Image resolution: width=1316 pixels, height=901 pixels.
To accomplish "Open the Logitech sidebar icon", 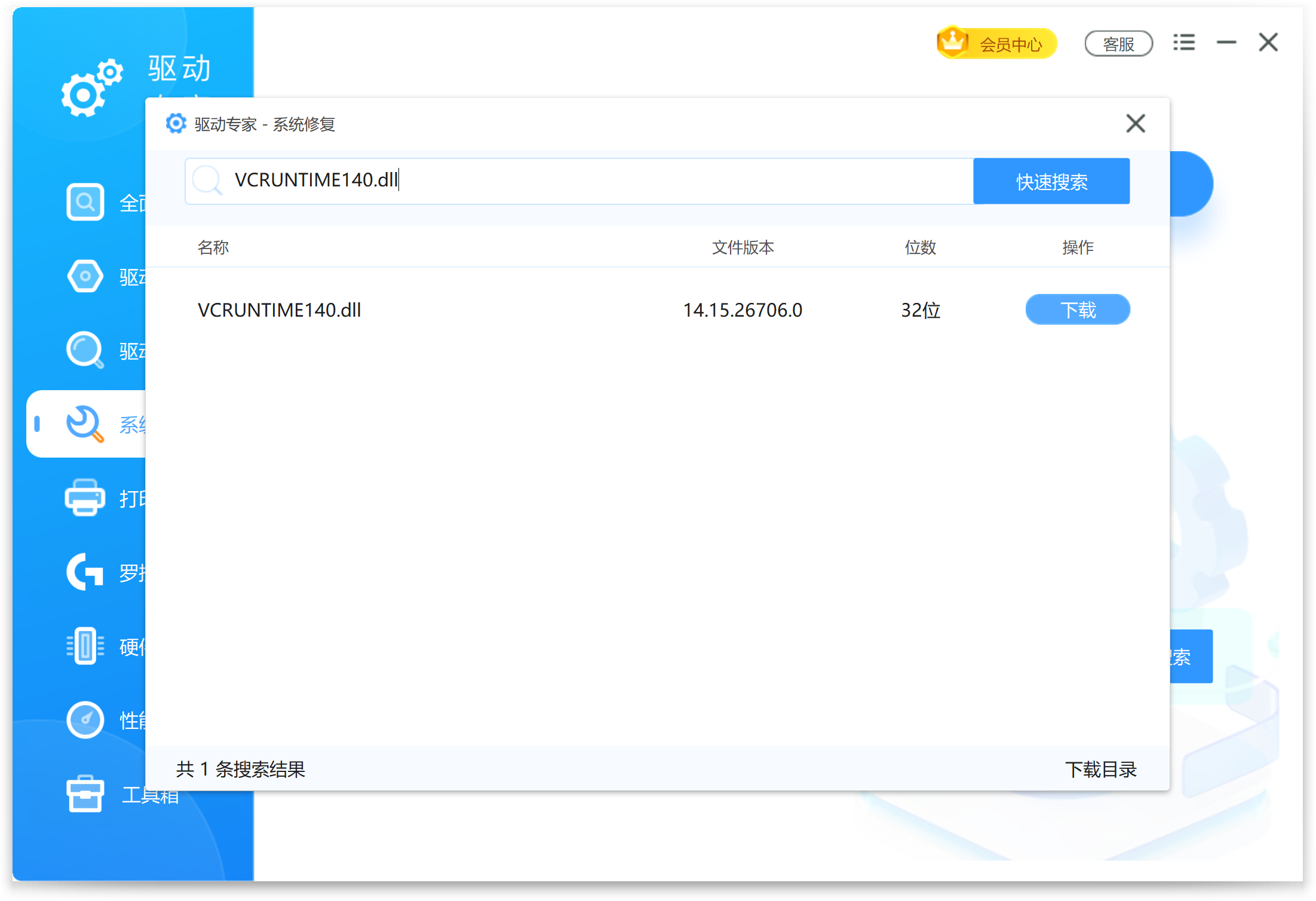I will coord(85,572).
